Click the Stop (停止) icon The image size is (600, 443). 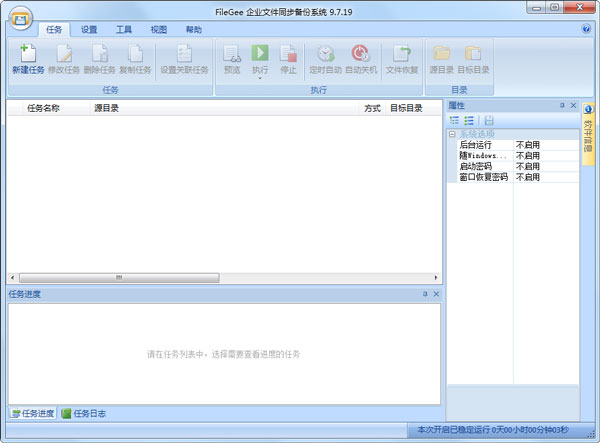click(288, 54)
